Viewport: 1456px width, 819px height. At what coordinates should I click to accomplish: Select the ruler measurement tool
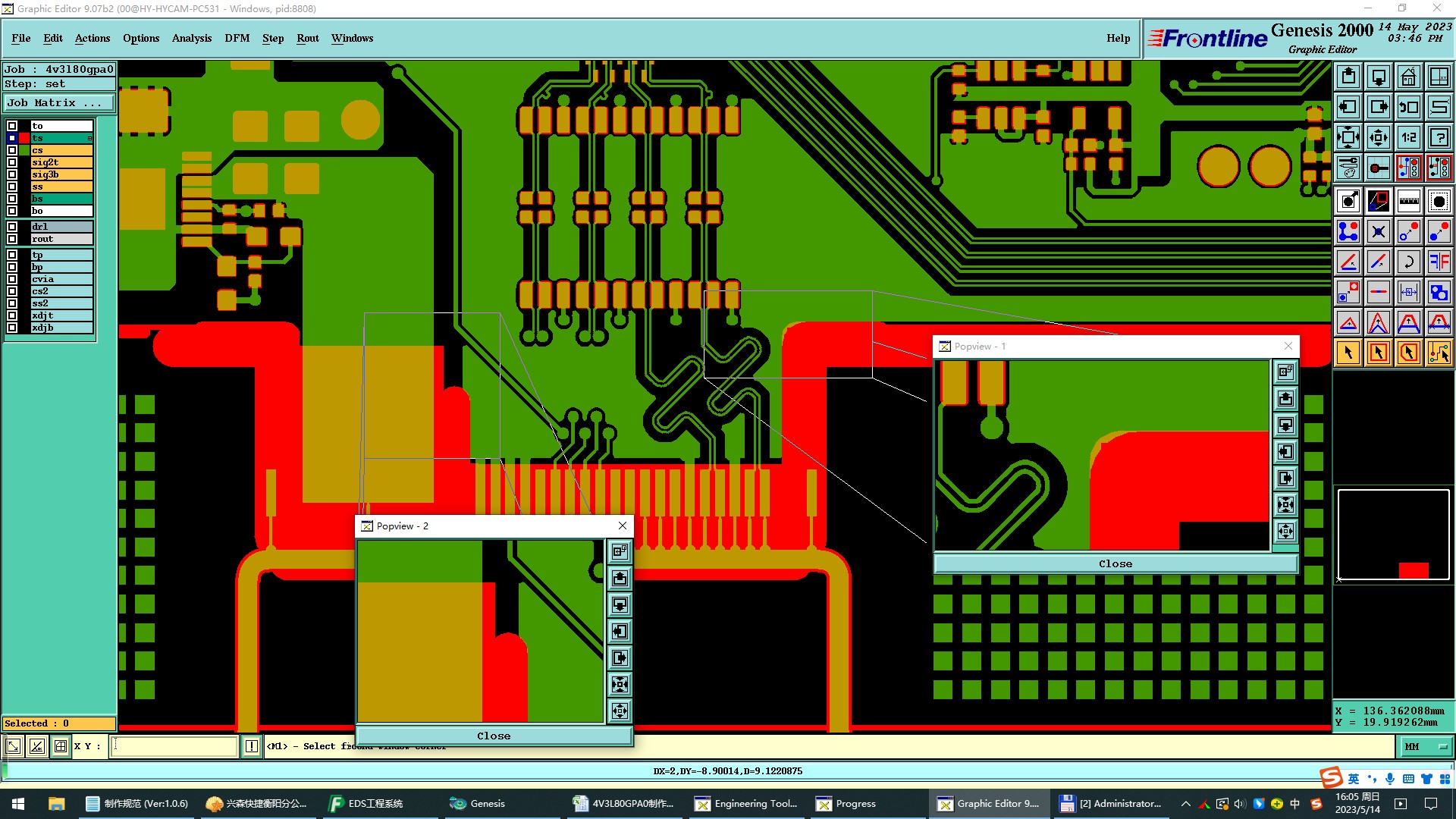[x=1408, y=201]
